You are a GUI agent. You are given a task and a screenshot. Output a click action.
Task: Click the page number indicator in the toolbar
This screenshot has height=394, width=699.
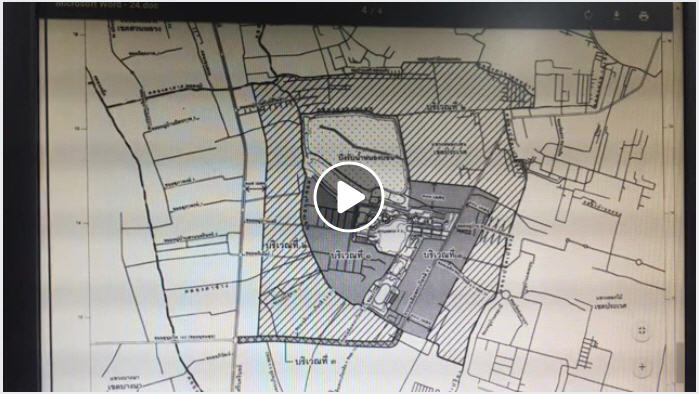coord(371,10)
